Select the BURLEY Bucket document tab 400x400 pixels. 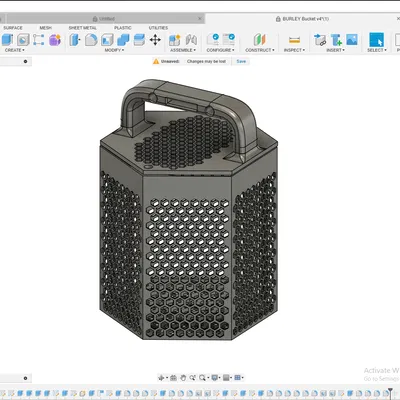[302, 19]
